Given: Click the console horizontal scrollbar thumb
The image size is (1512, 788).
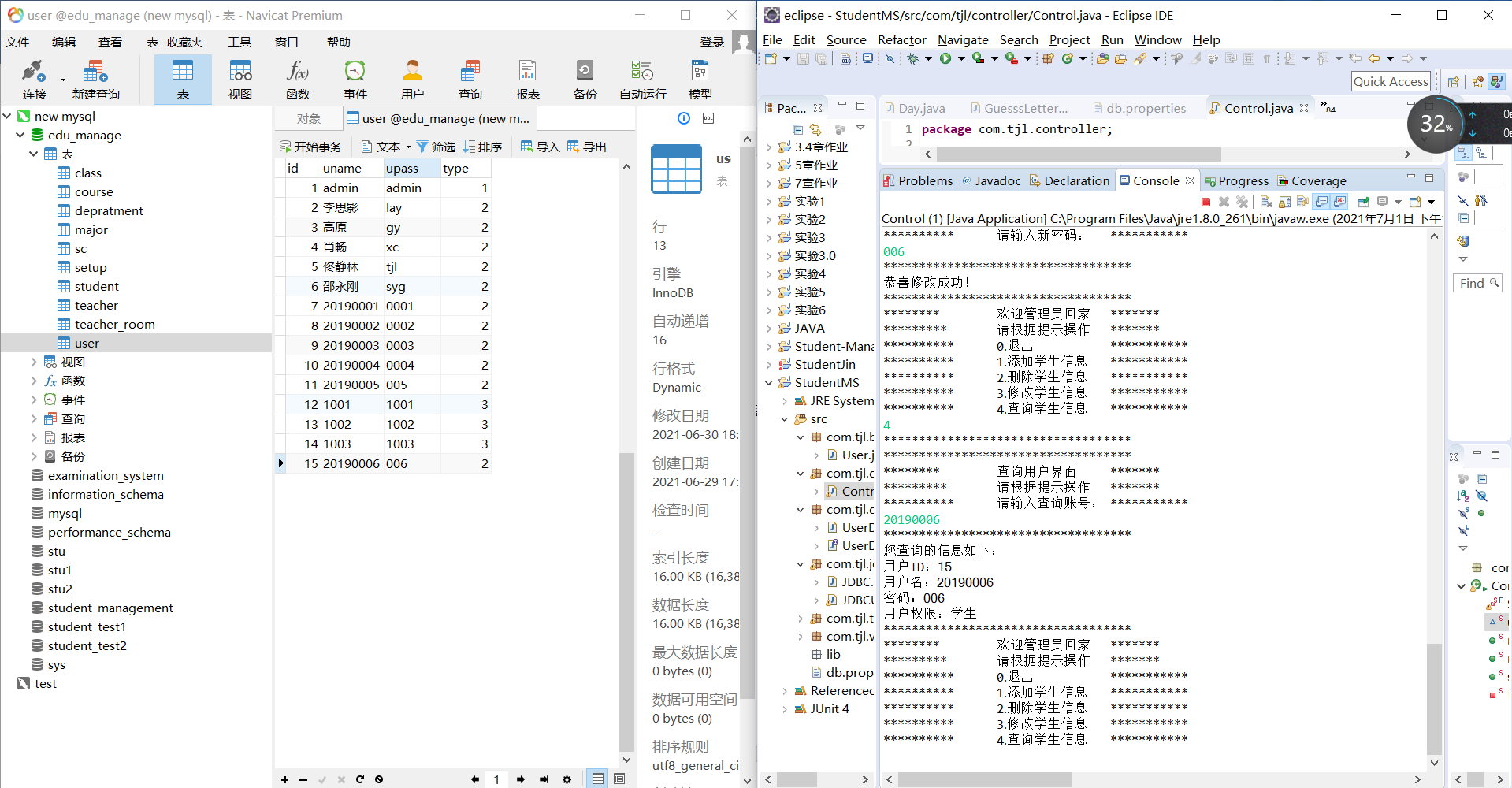Looking at the screenshot, I should click(984, 779).
